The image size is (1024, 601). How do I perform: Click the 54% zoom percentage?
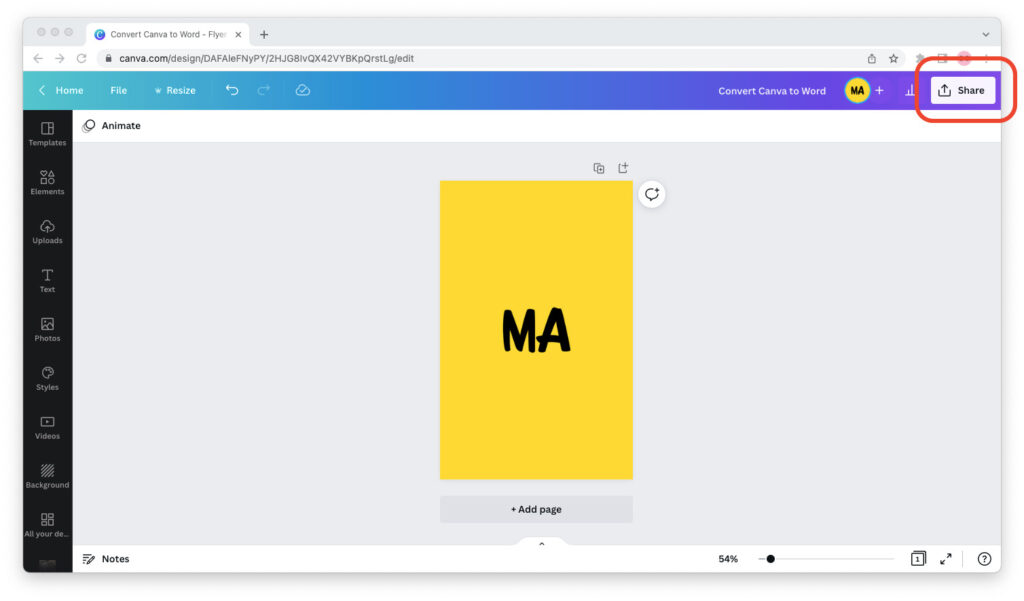tap(728, 559)
